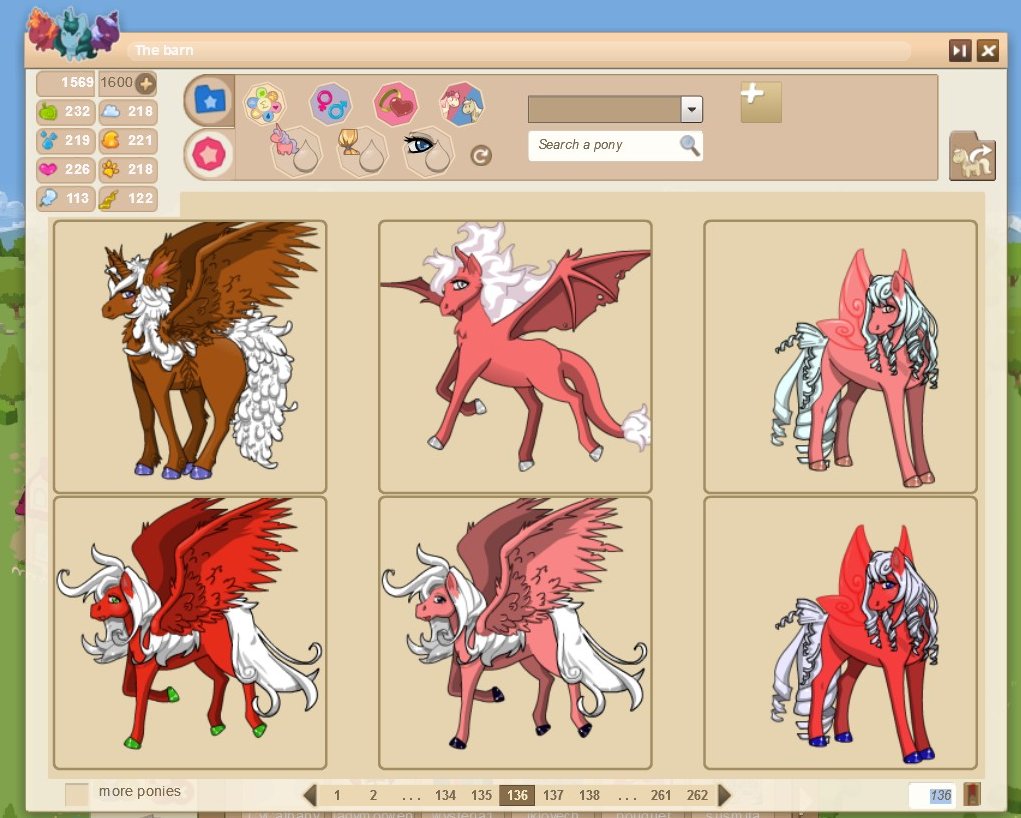Image resolution: width=1021 pixels, height=818 pixels.
Task: Jump to page 1
Action: pos(337,795)
